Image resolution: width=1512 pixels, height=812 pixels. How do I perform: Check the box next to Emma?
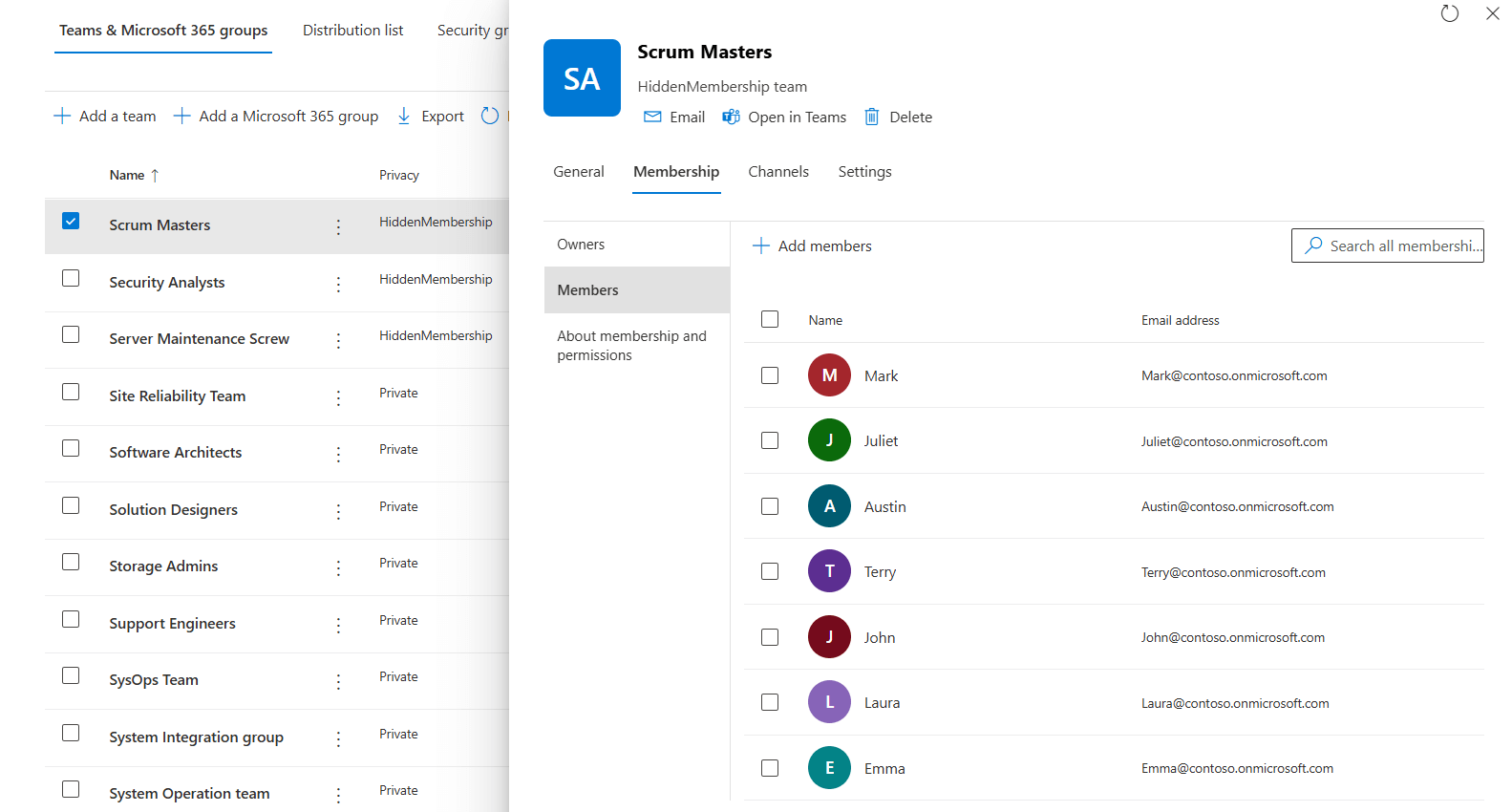[x=770, y=768]
